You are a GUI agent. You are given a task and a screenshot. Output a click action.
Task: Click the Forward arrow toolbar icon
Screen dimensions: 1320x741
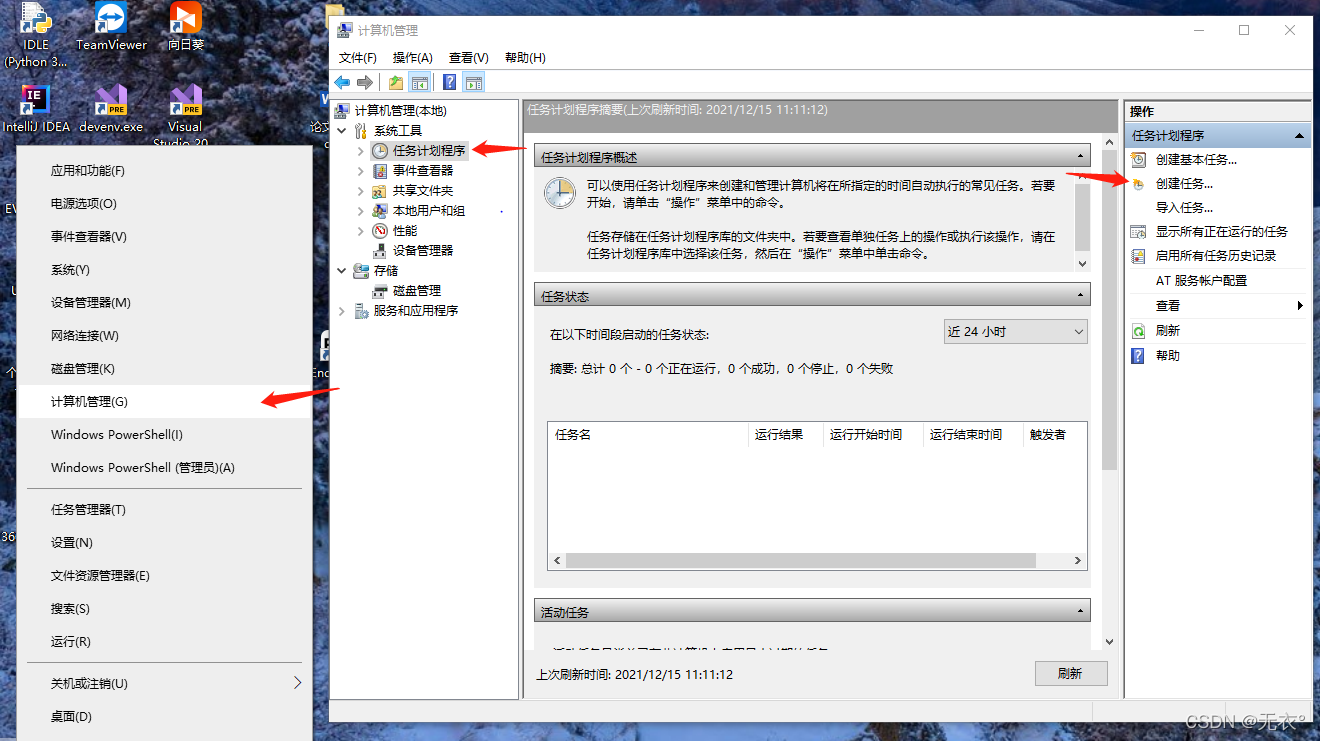[365, 82]
